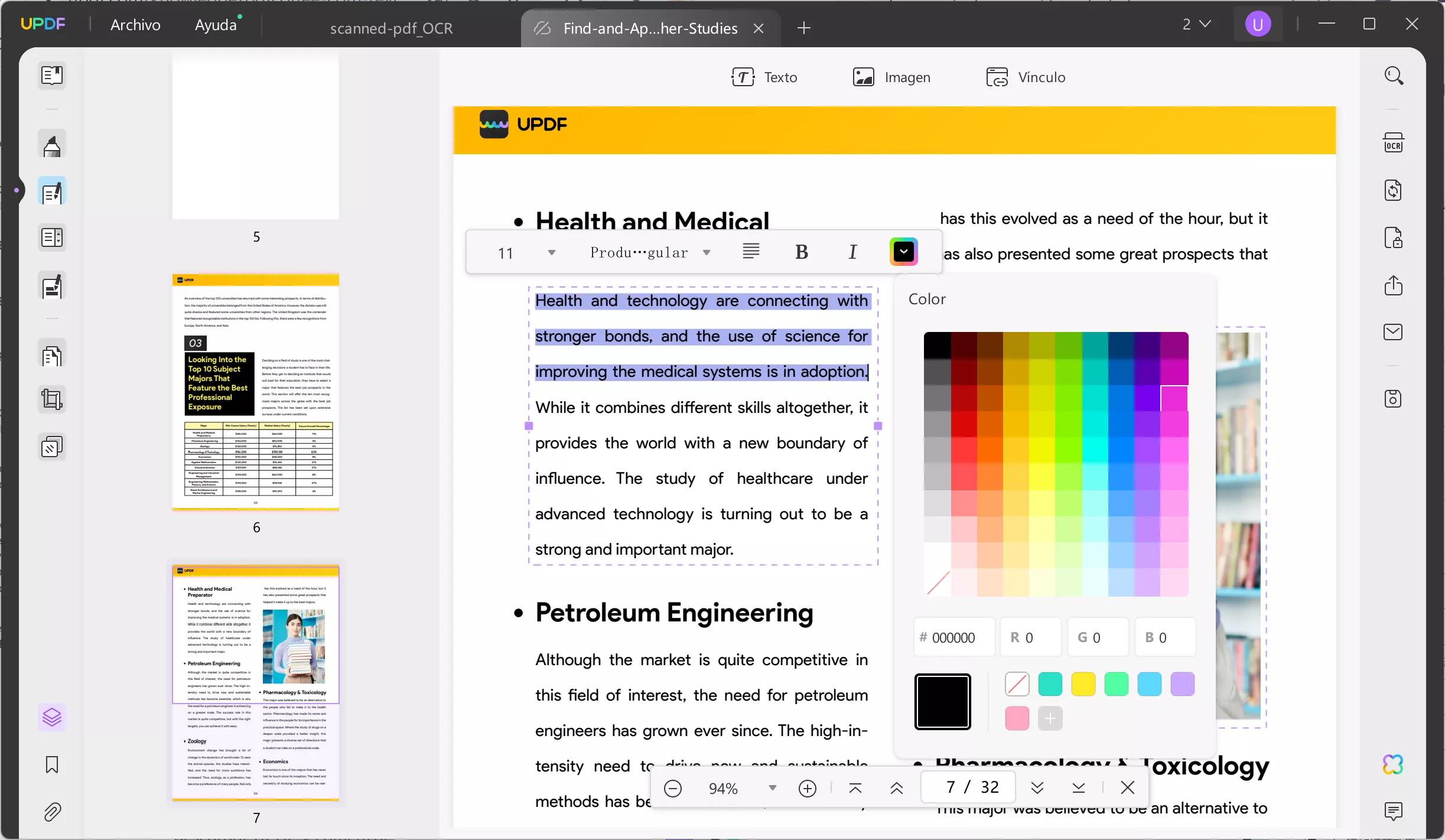Screen dimensions: 1445x840
Task: Choose the no-color preset swatch
Action: tap(1017, 684)
